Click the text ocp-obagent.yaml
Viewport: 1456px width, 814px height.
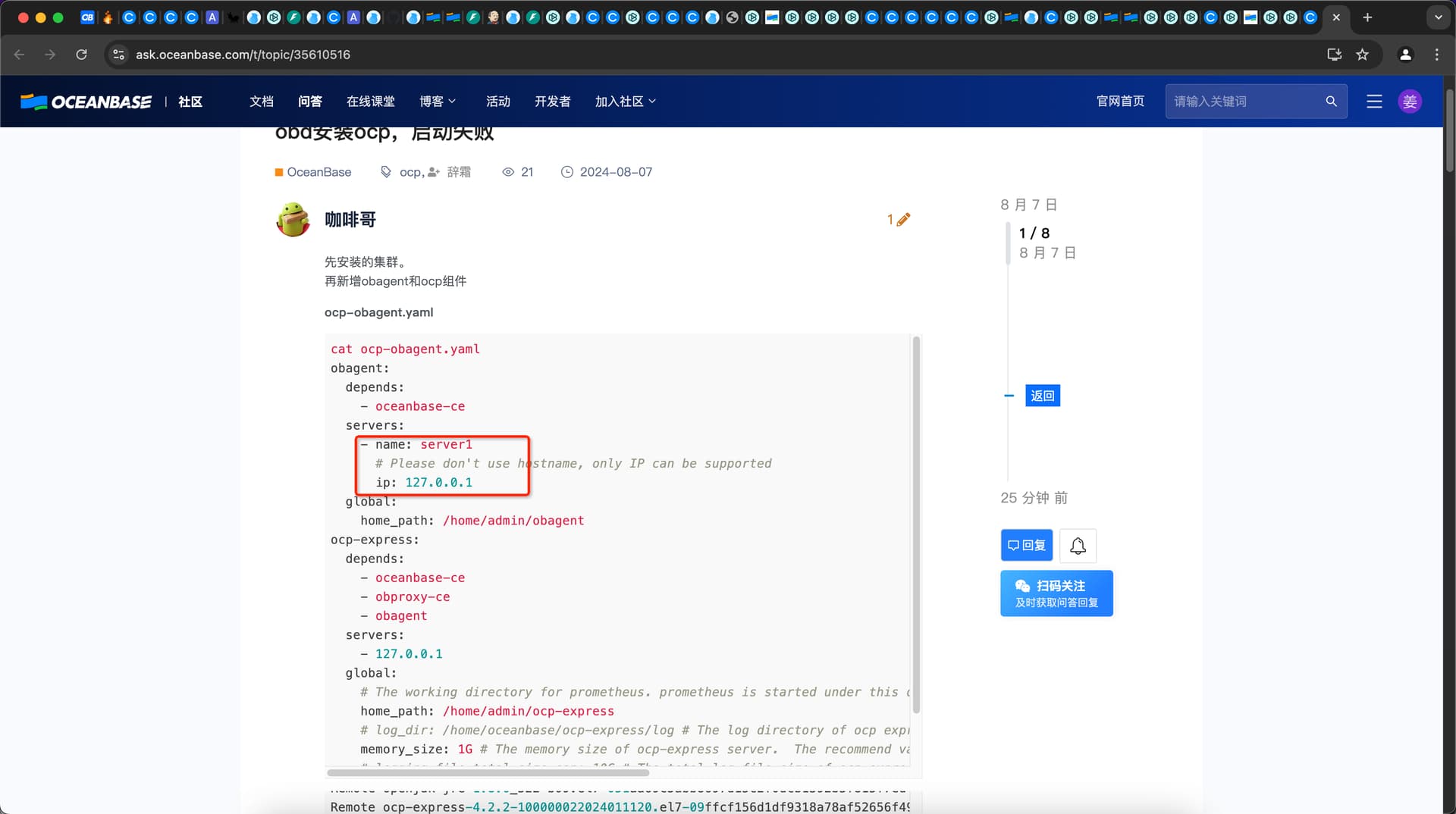coord(379,312)
